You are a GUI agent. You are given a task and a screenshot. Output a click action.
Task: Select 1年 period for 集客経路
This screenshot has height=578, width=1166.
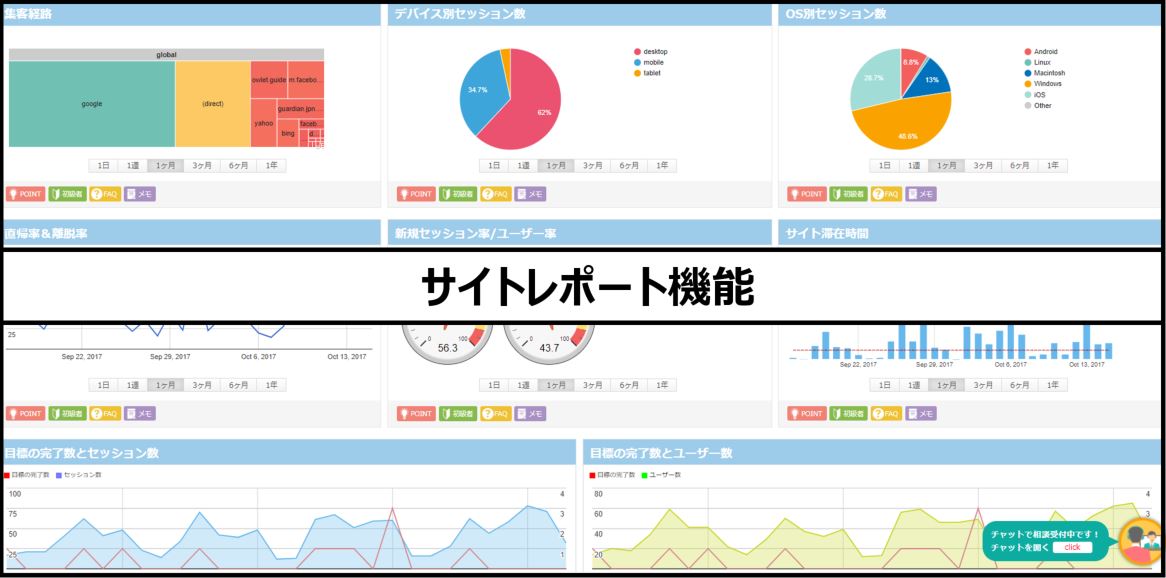tap(271, 166)
